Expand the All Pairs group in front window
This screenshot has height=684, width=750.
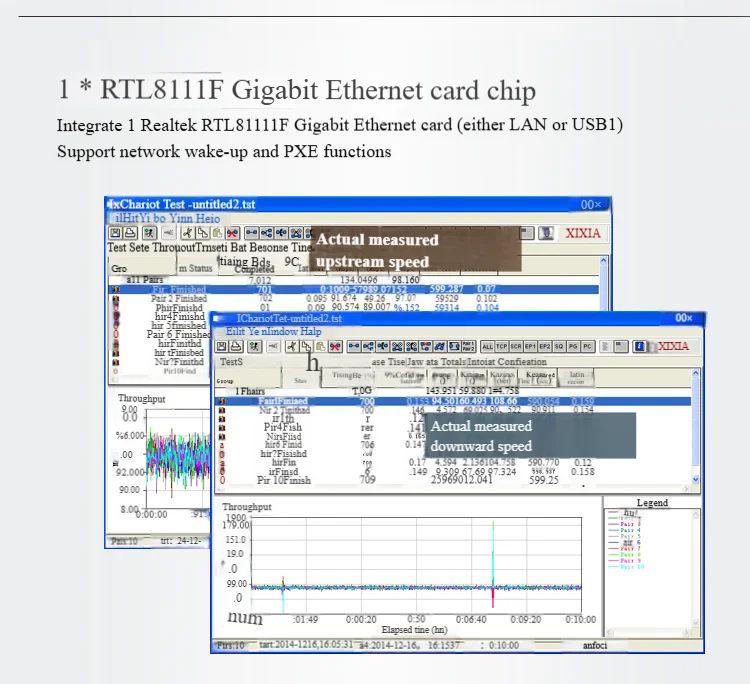click(x=250, y=390)
